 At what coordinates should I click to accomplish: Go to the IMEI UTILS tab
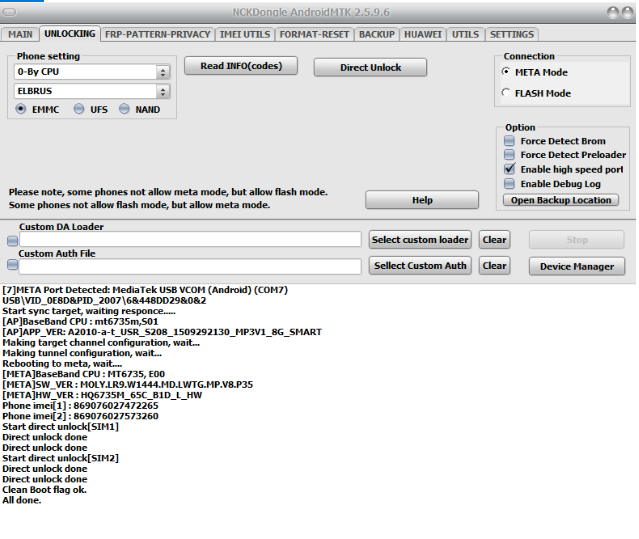[x=245, y=34]
